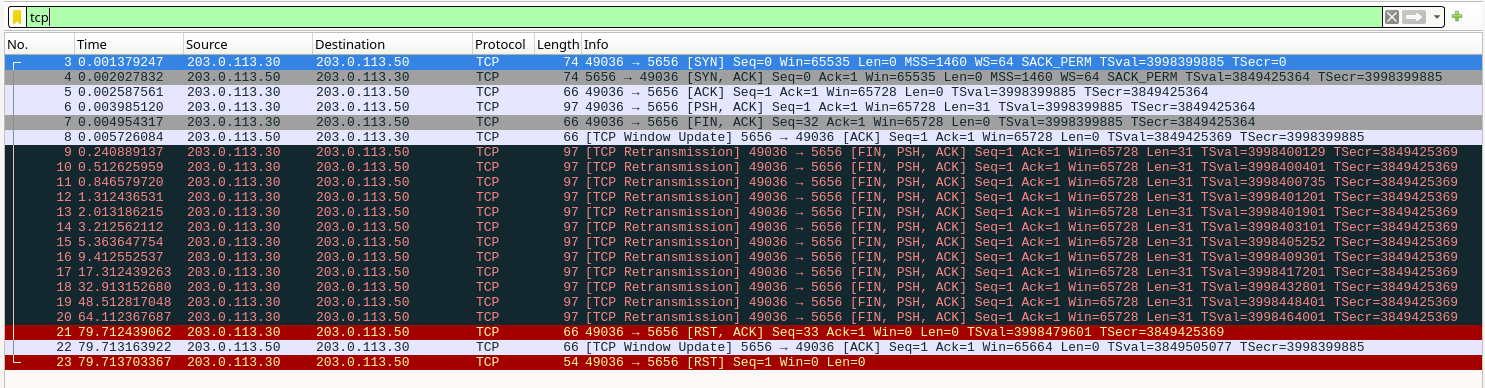The width and height of the screenshot is (1485, 388).
Task: Apply the display filter with the arrow button
Action: (x=1414, y=17)
